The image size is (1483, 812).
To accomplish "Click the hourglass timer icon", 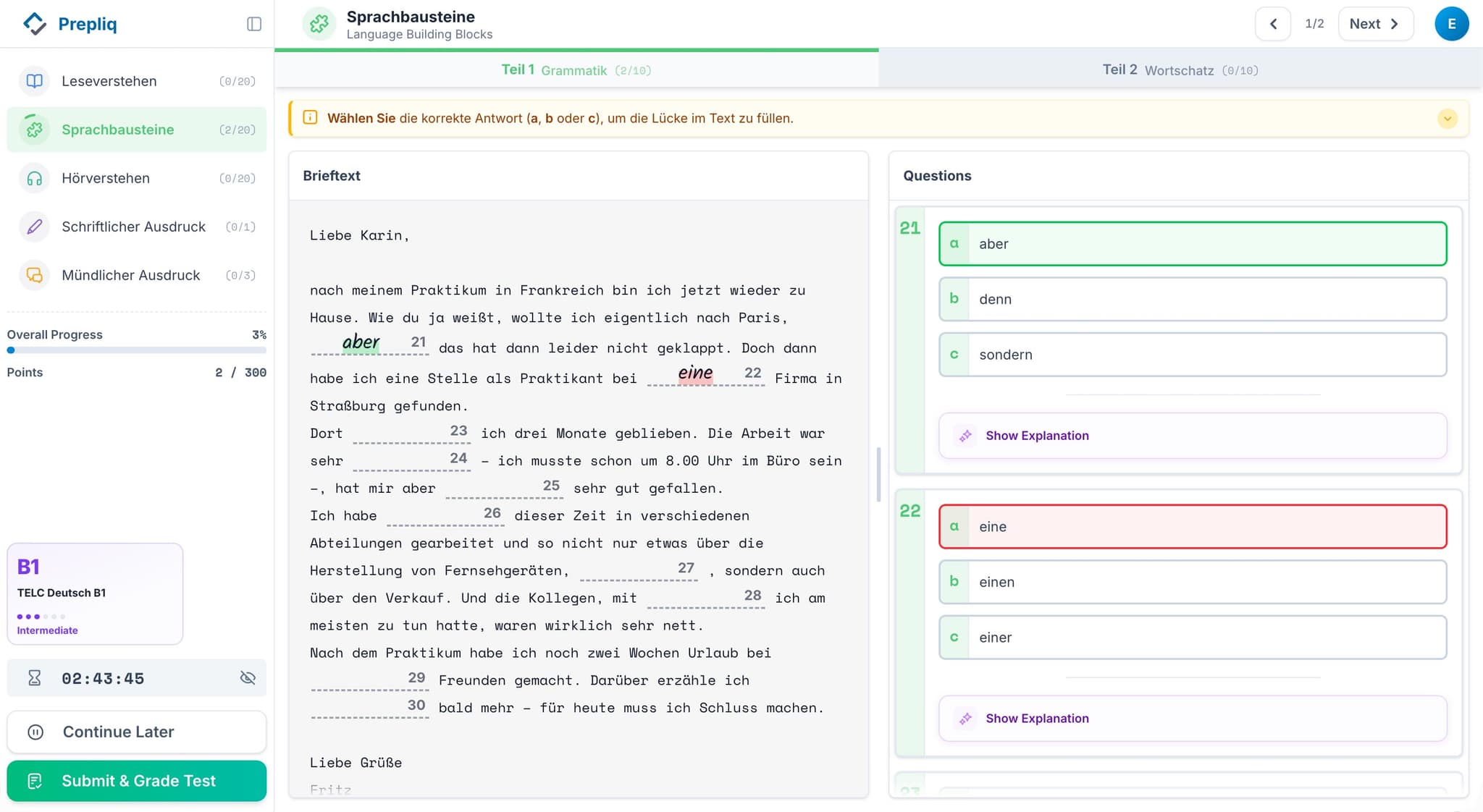I will coord(34,678).
